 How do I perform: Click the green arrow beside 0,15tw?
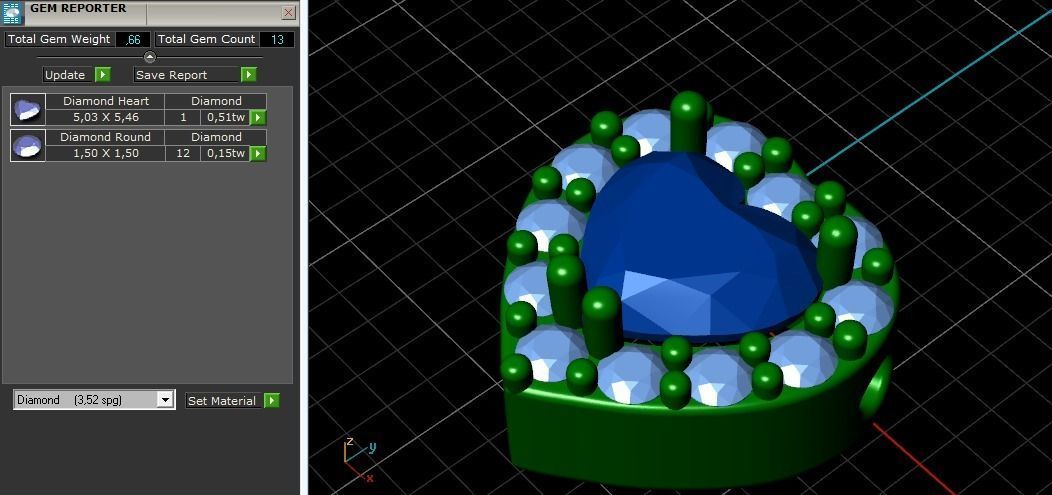pos(258,154)
